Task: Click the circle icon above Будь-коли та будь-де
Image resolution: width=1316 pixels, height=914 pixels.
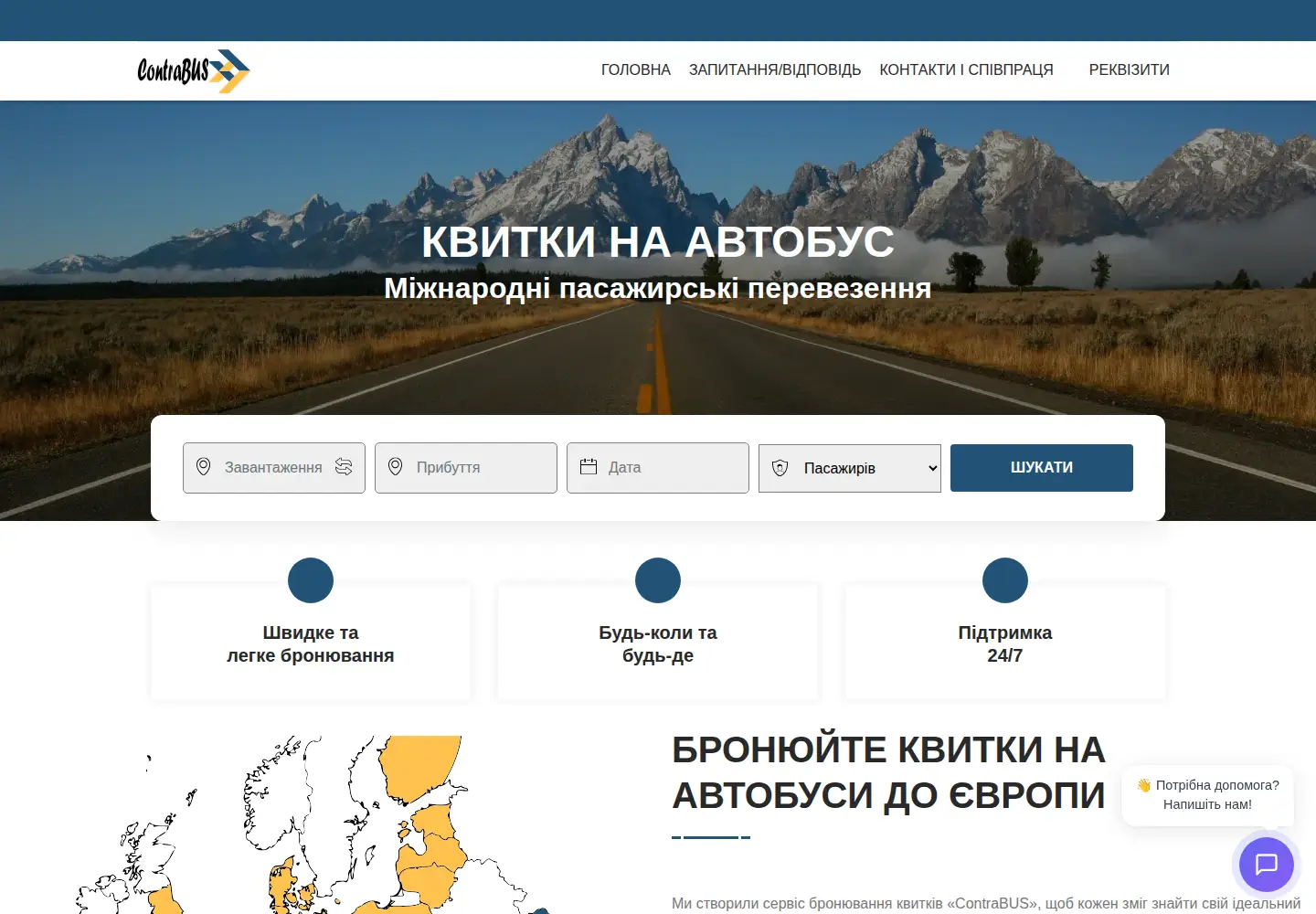Action: (658, 580)
